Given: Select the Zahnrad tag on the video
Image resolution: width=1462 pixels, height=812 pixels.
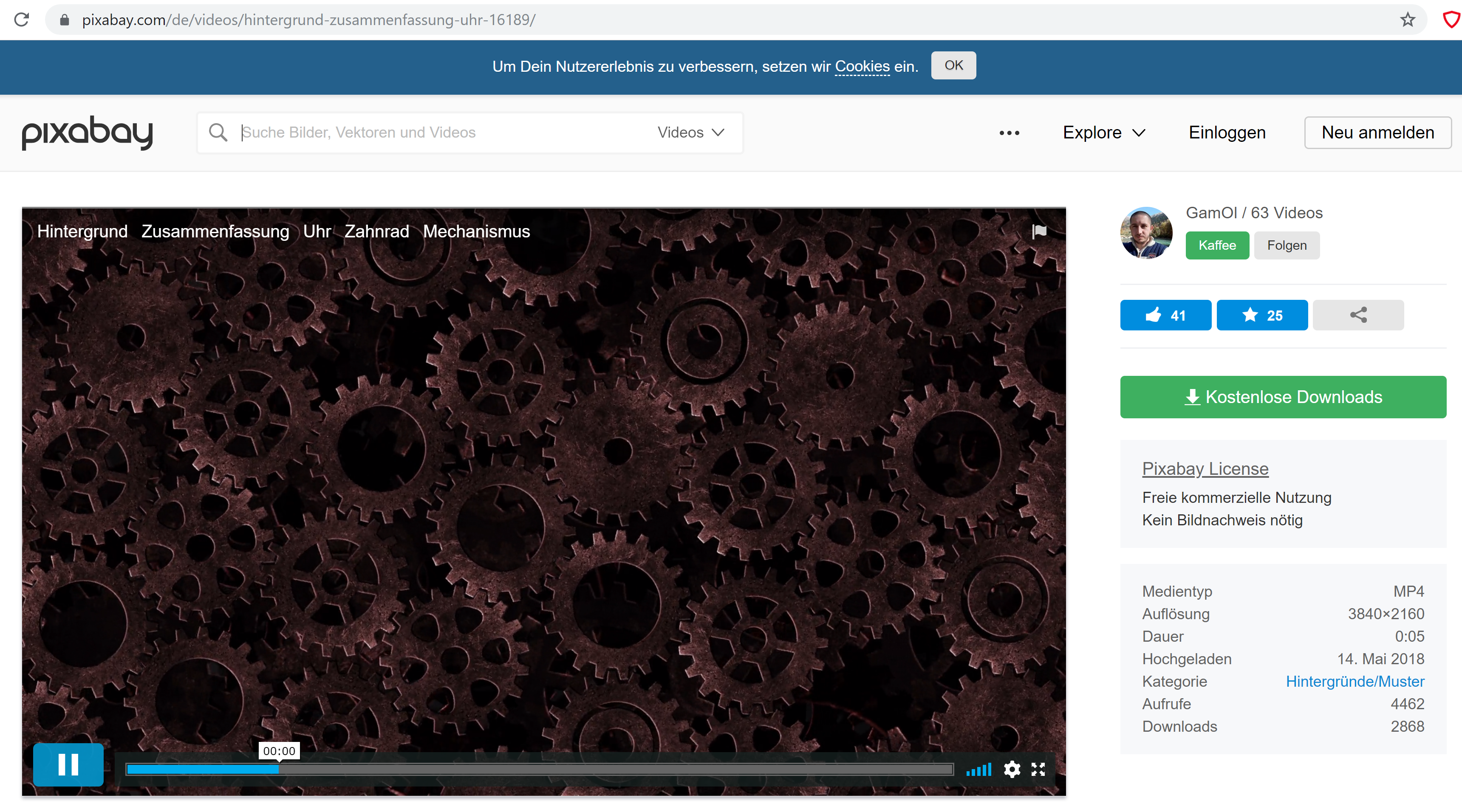Looking at the screenshot, I should click(x=376, y=231).
